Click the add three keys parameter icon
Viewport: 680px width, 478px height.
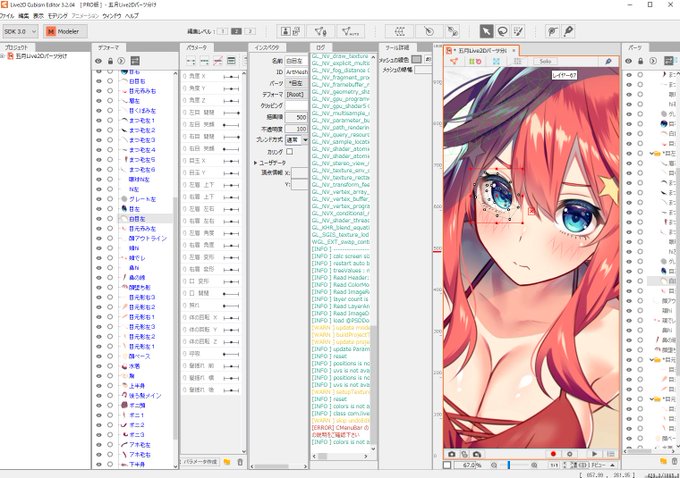(204, 61)
